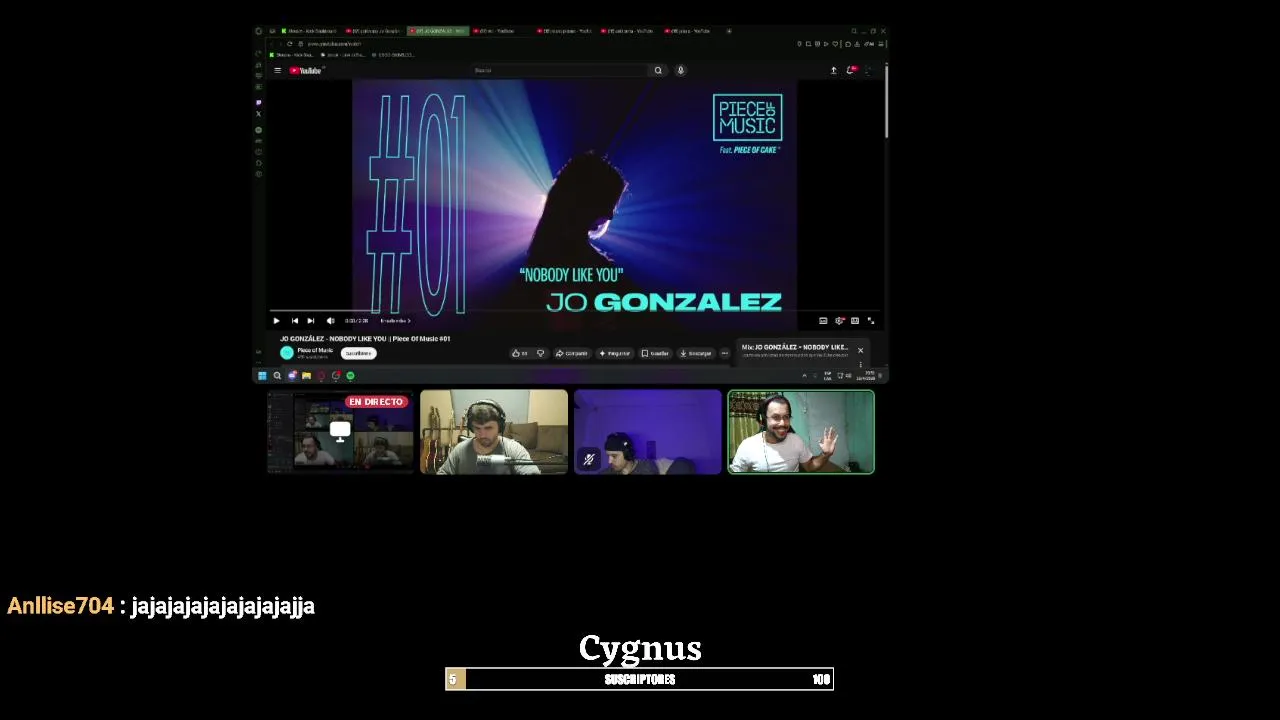Viewport: 1280px width, 720px height.
Task: Open green Spotify icon in browser sidebar
Action: [258, 130]
